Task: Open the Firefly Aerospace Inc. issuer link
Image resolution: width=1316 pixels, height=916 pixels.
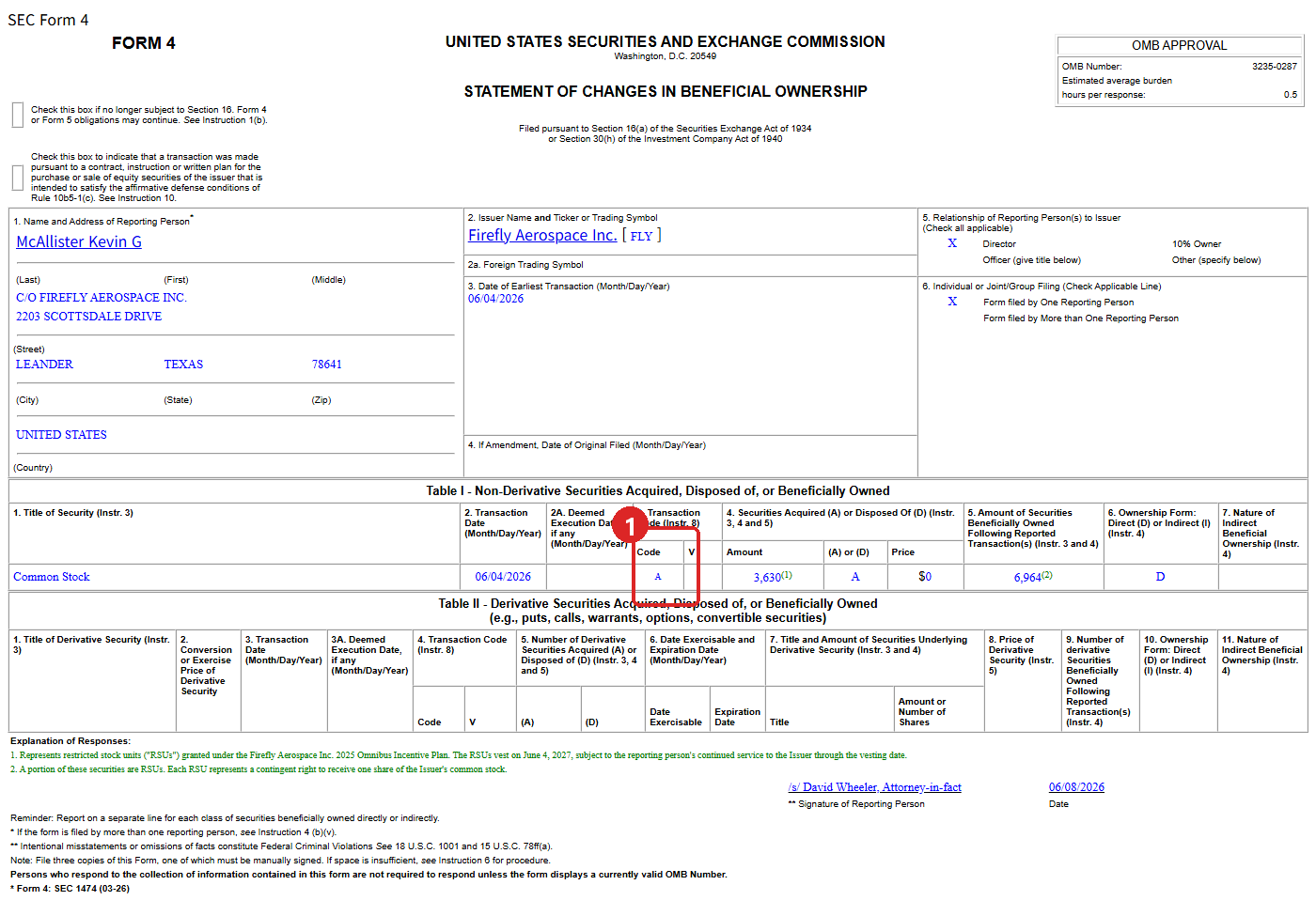Action: 542,235
